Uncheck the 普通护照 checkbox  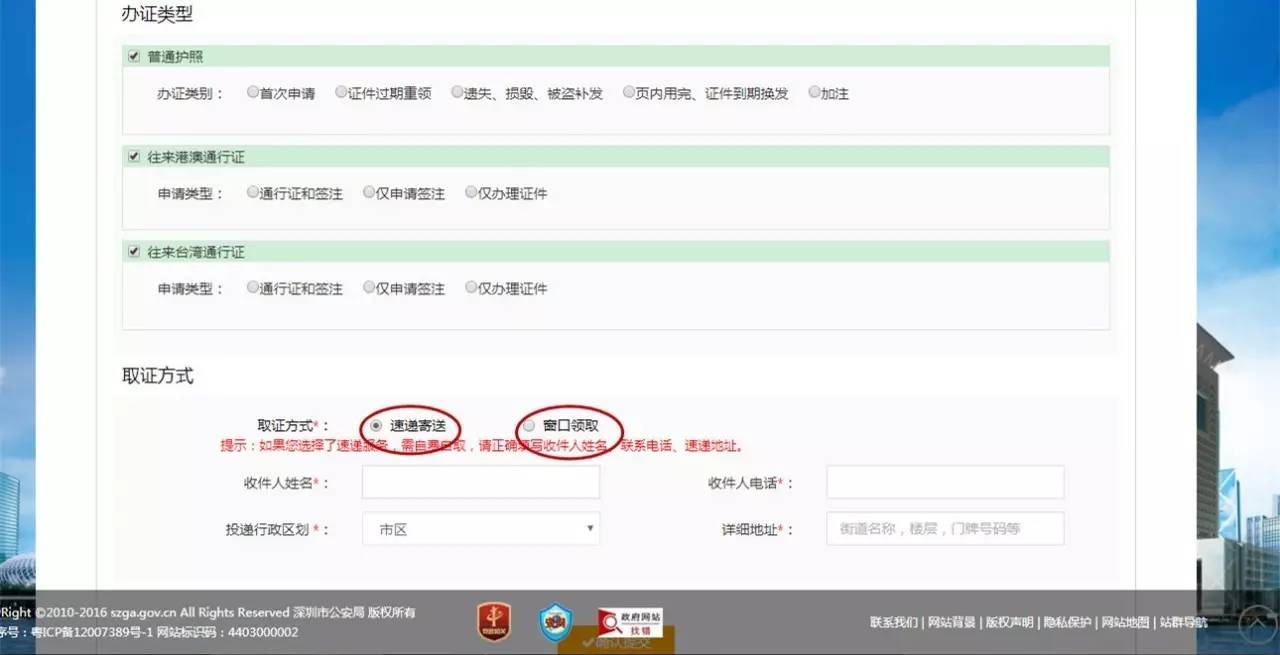[x=134, y=56]
